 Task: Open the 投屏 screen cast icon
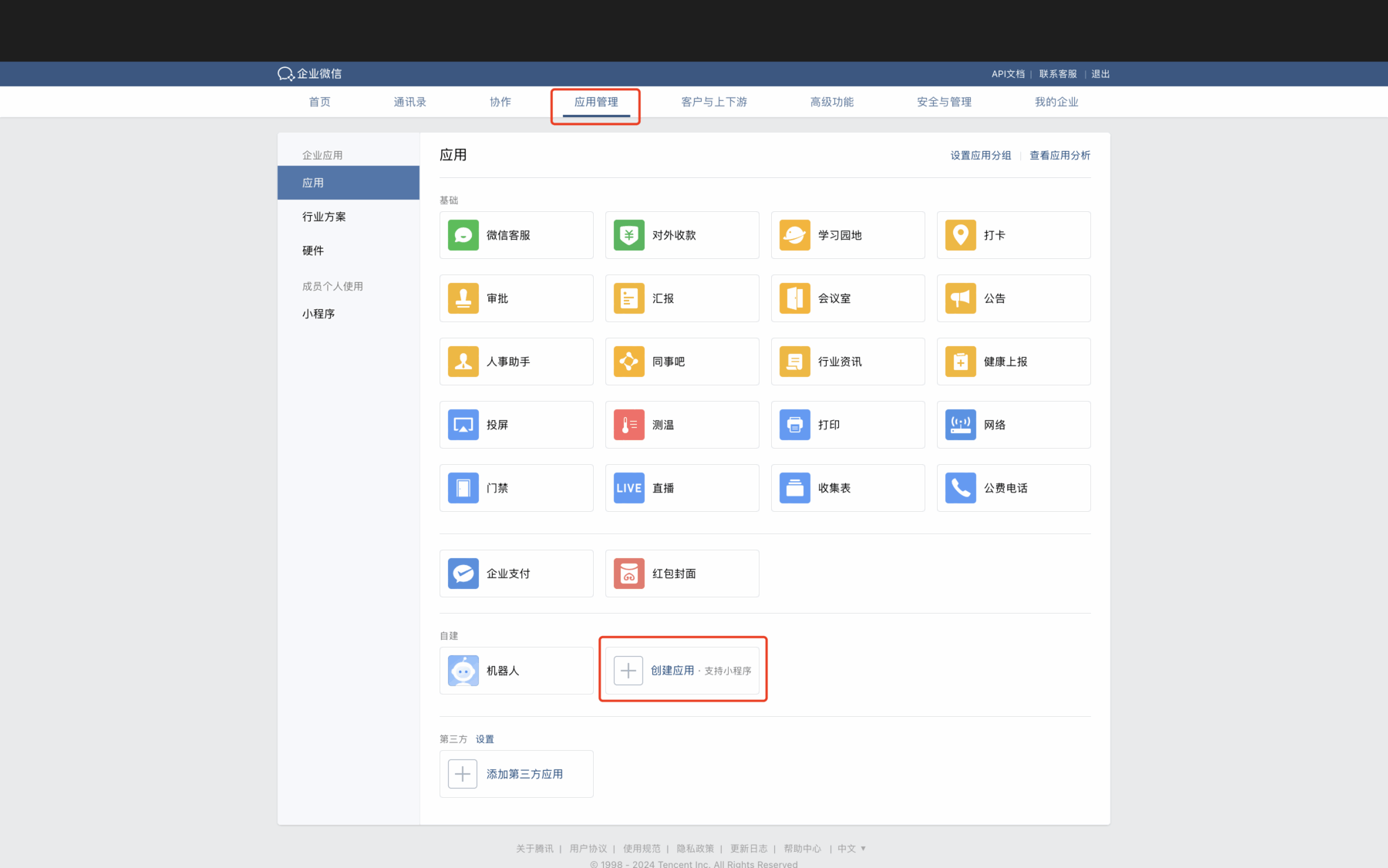pos(463,425)
